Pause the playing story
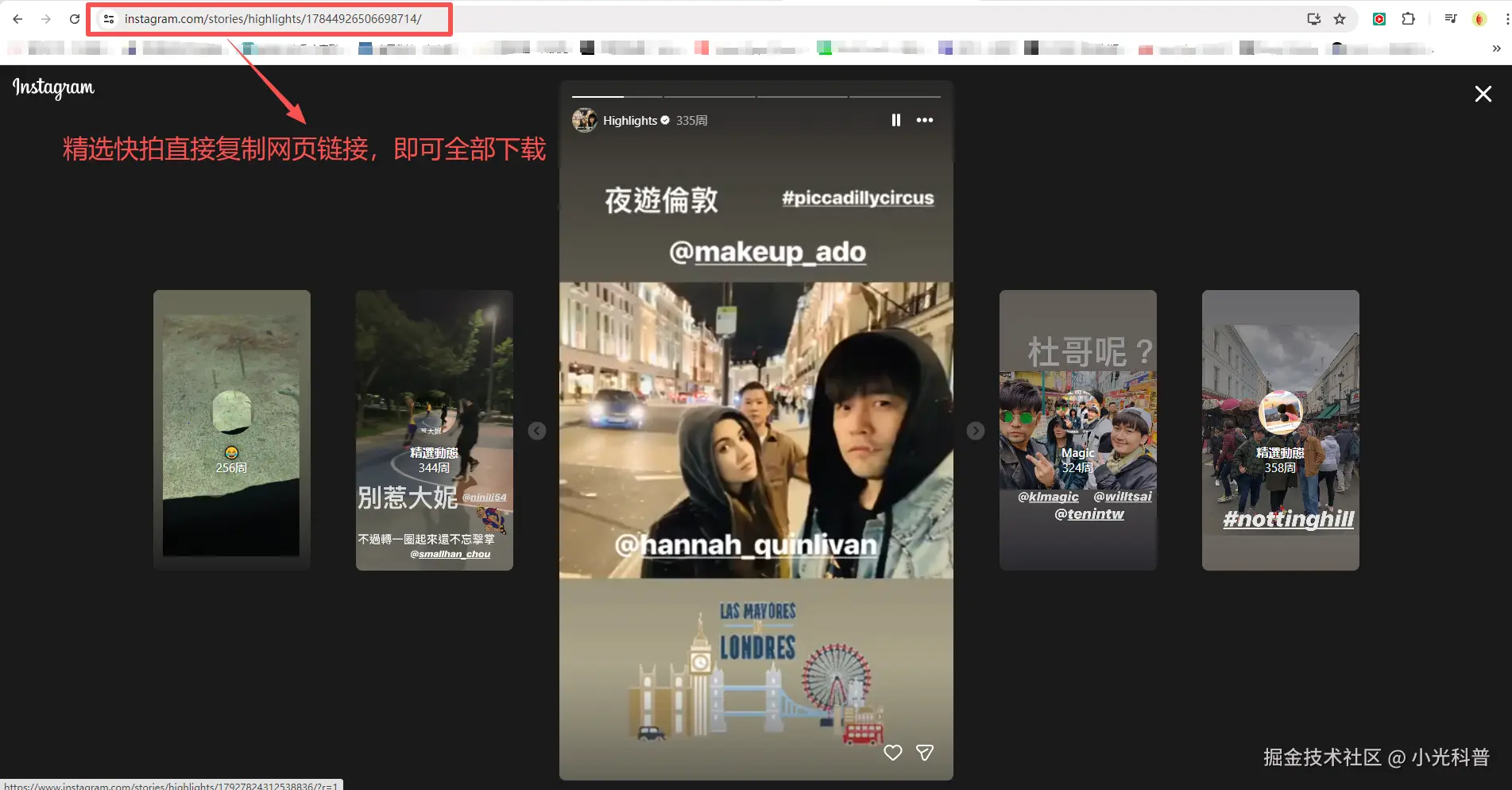The width and height of the screenshot is (1512, 790). [895, 120]
